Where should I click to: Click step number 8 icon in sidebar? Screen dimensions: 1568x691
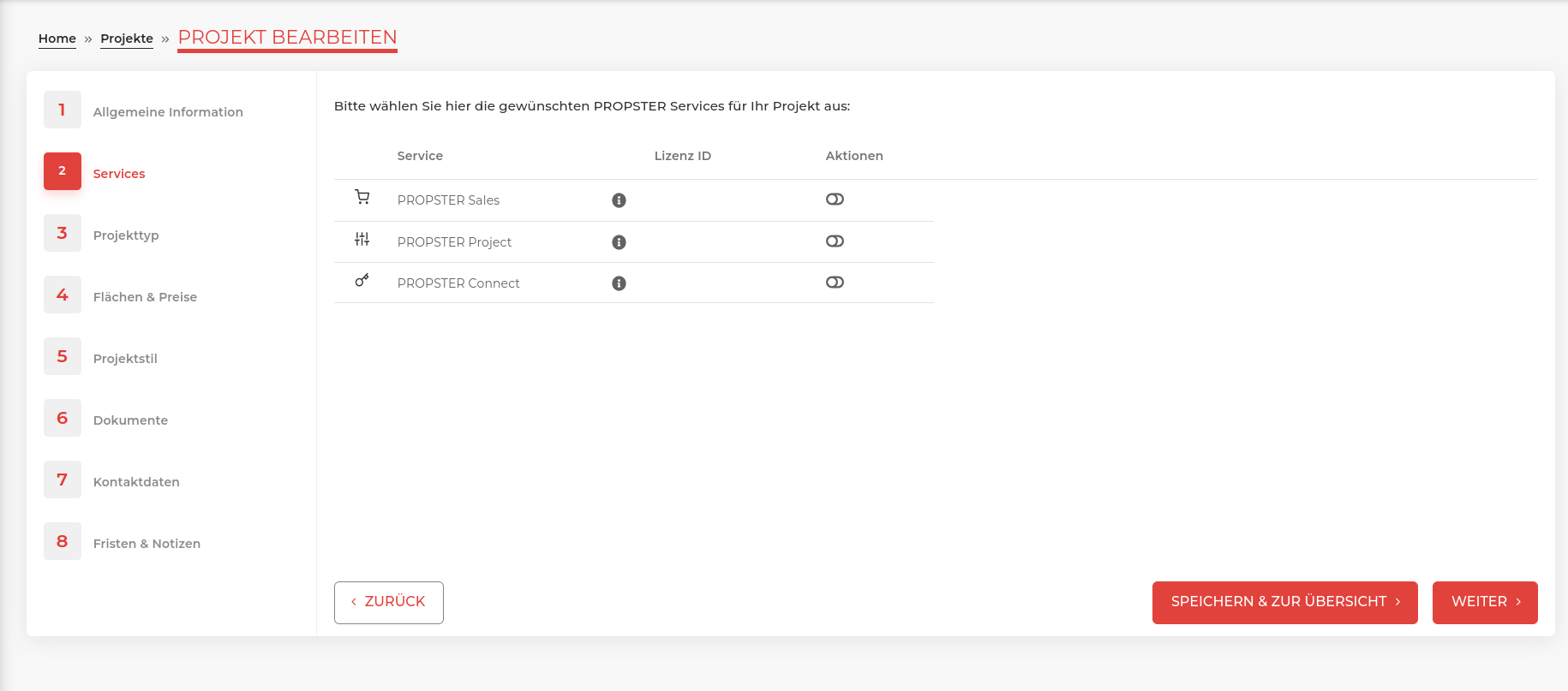[x=63, y=541]
